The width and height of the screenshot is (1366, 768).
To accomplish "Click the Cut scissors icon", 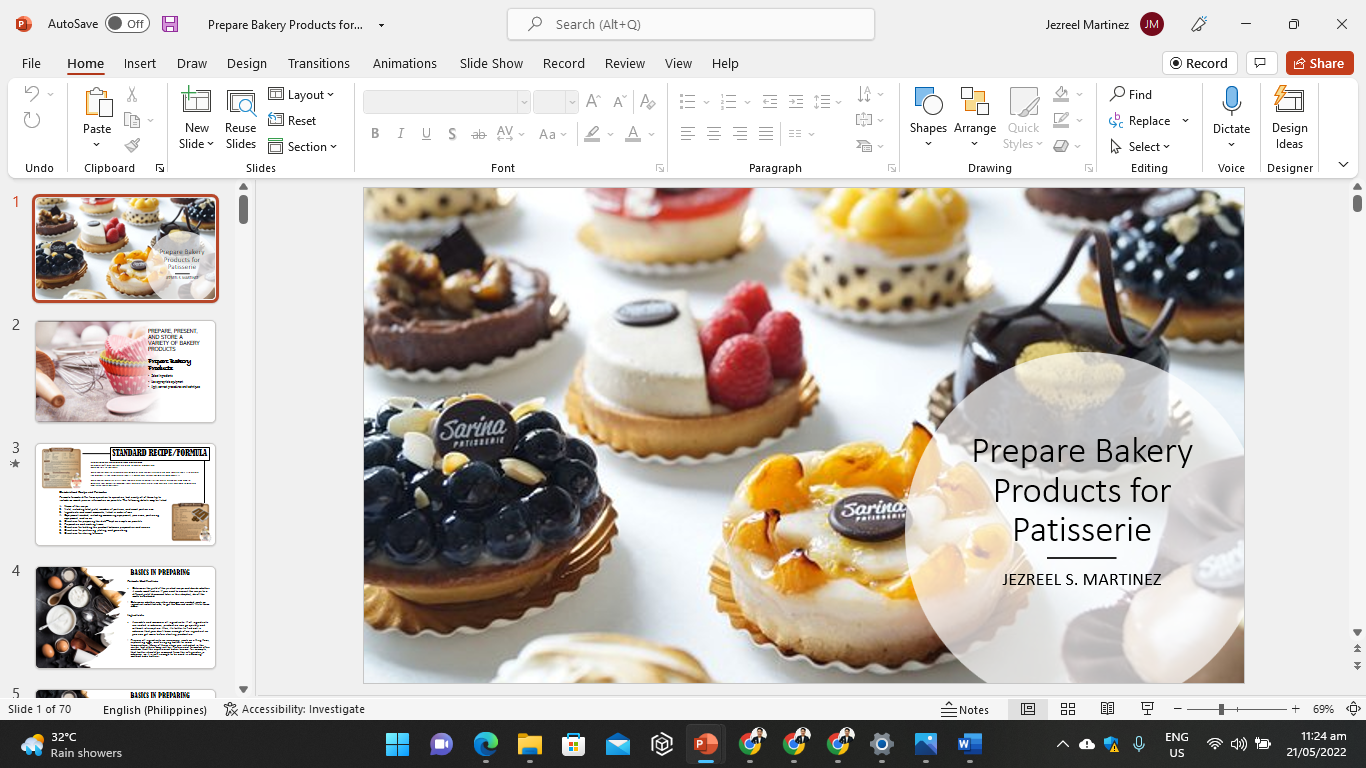I will click(131, 94).
